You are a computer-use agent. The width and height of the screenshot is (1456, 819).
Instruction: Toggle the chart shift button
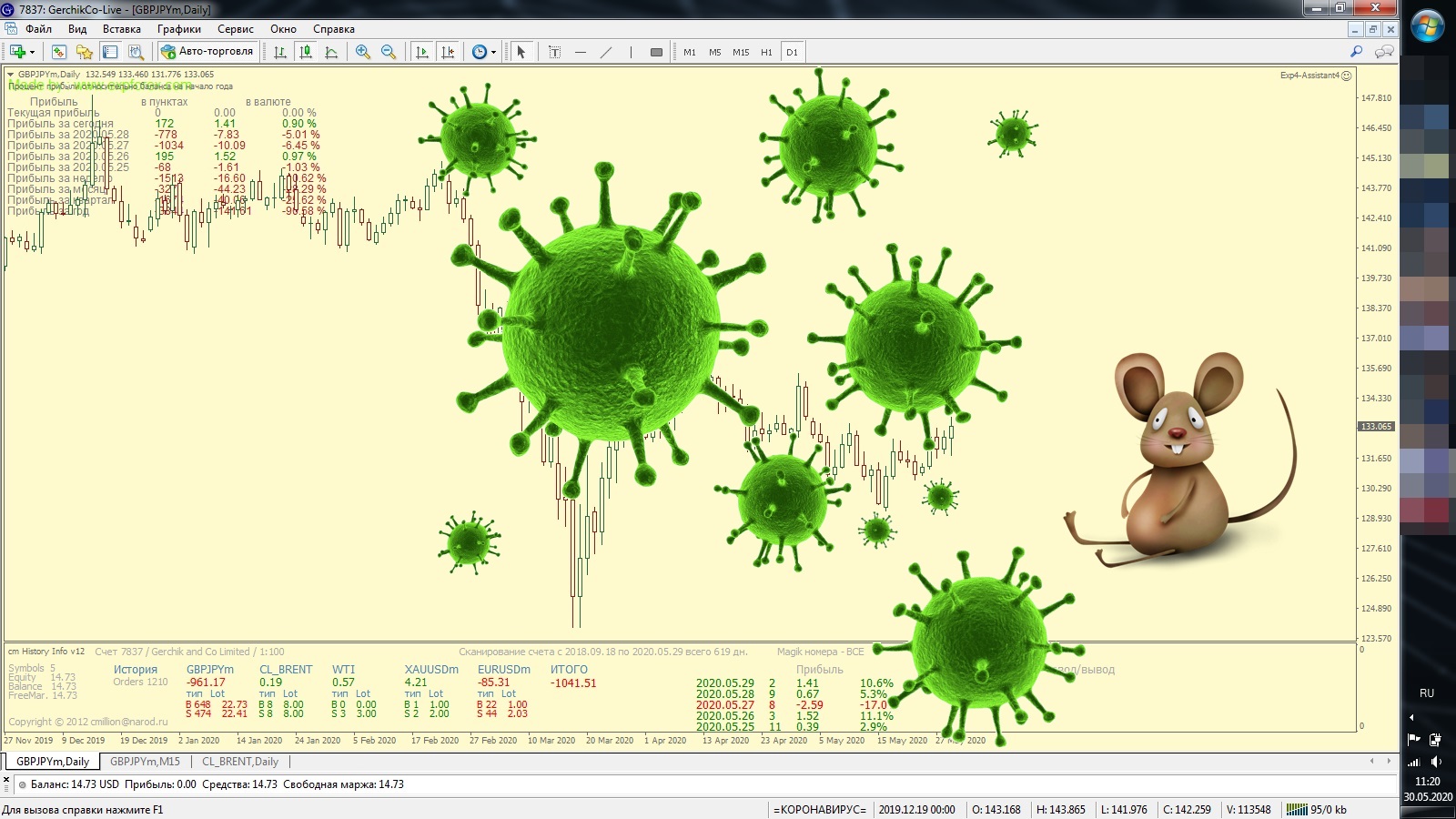pyautogui.click(x=448, y=52)
